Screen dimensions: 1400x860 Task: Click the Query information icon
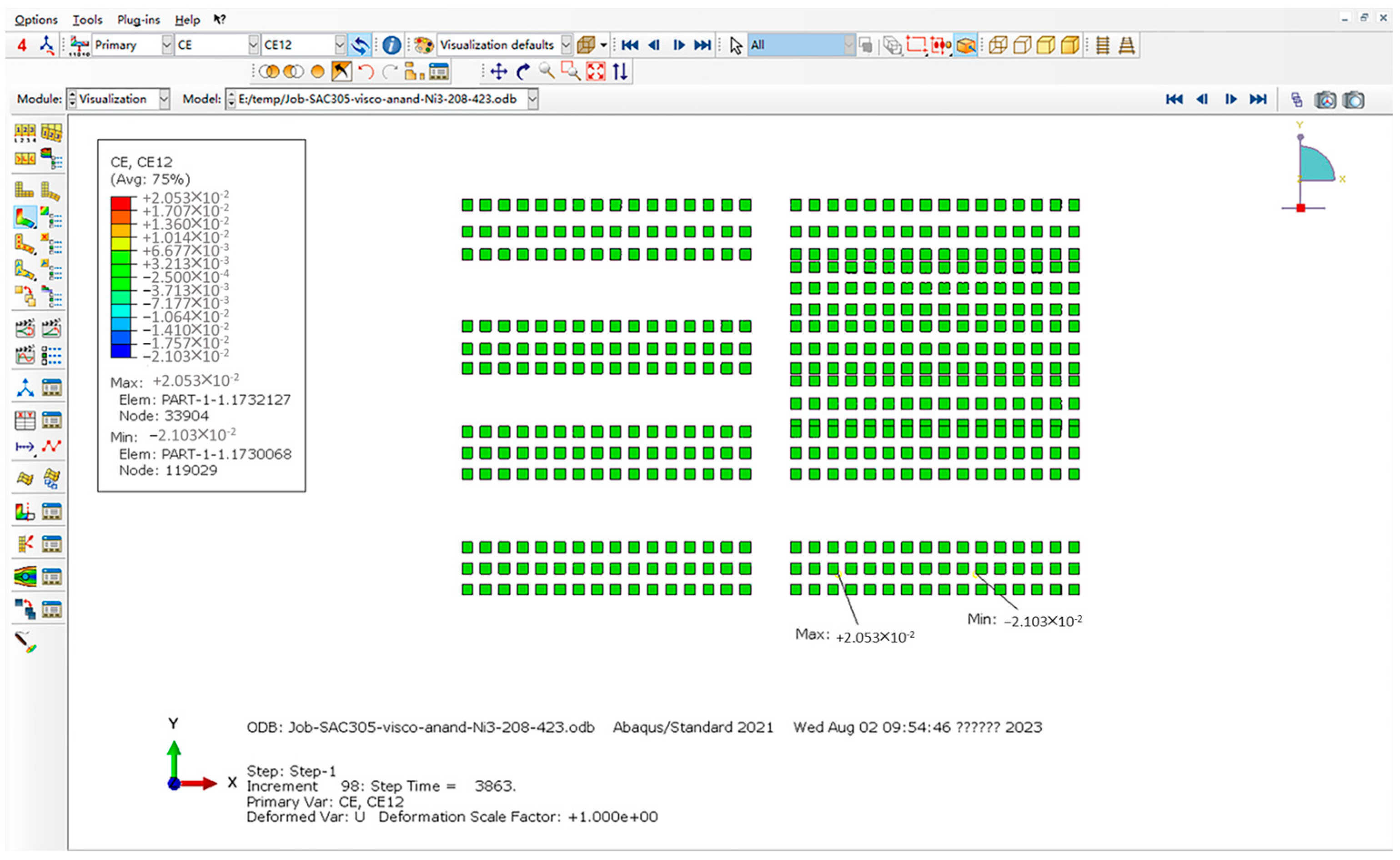pyautogui.click(x=391, y=45)
